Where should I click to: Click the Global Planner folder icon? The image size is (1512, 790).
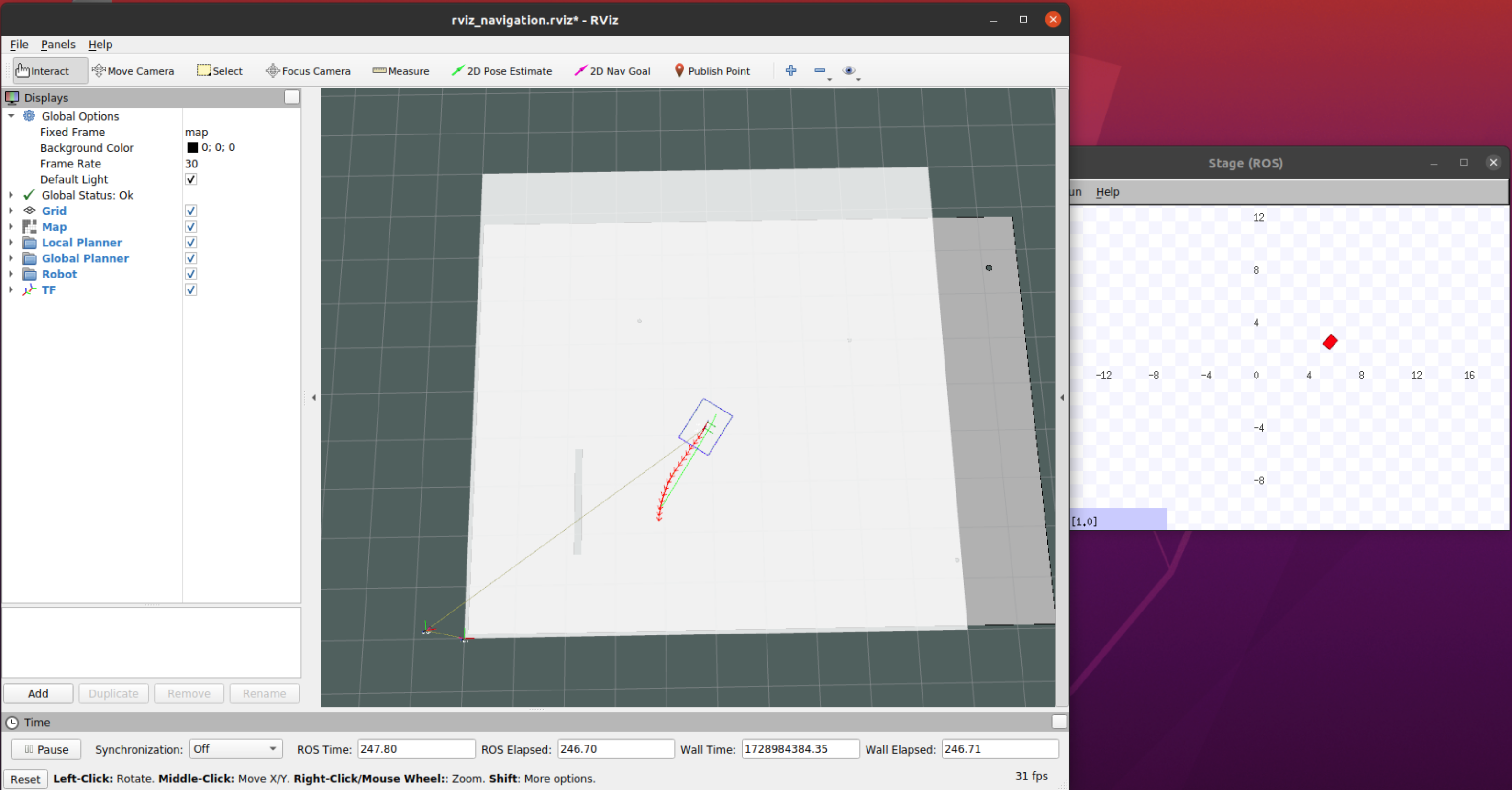pos(29,258)
